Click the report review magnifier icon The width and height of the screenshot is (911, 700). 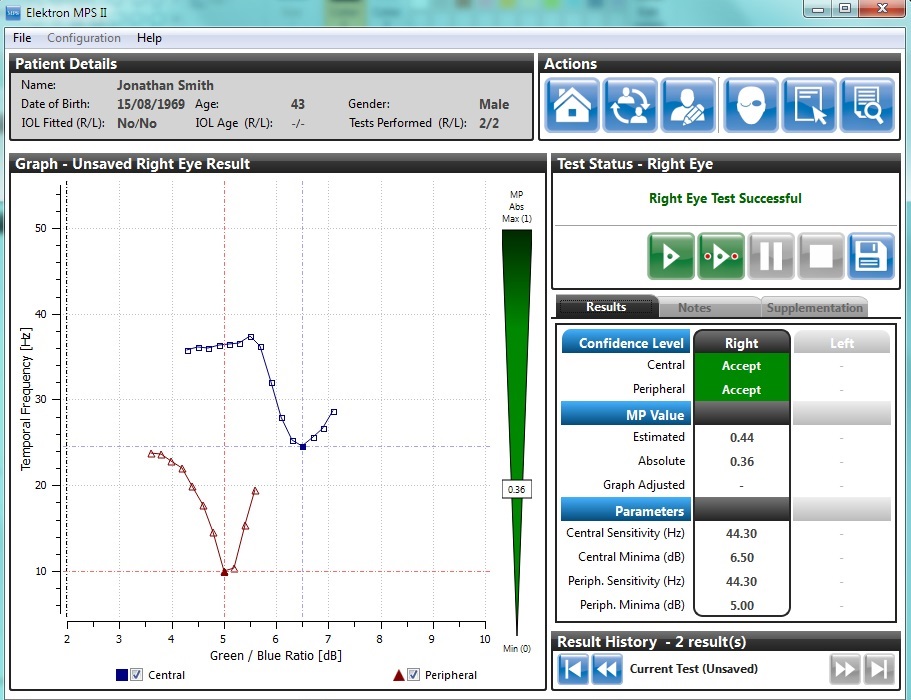coord(867,105)
